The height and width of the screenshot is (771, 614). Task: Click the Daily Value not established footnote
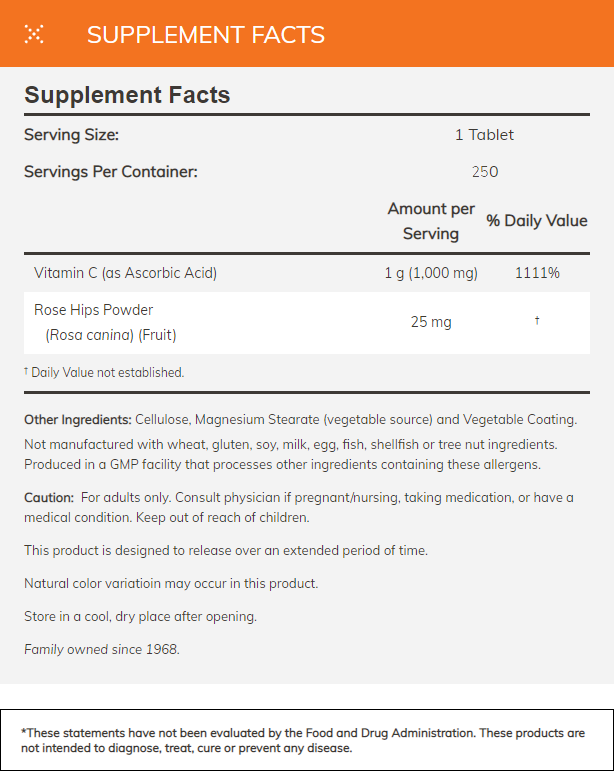click(104, 372)
